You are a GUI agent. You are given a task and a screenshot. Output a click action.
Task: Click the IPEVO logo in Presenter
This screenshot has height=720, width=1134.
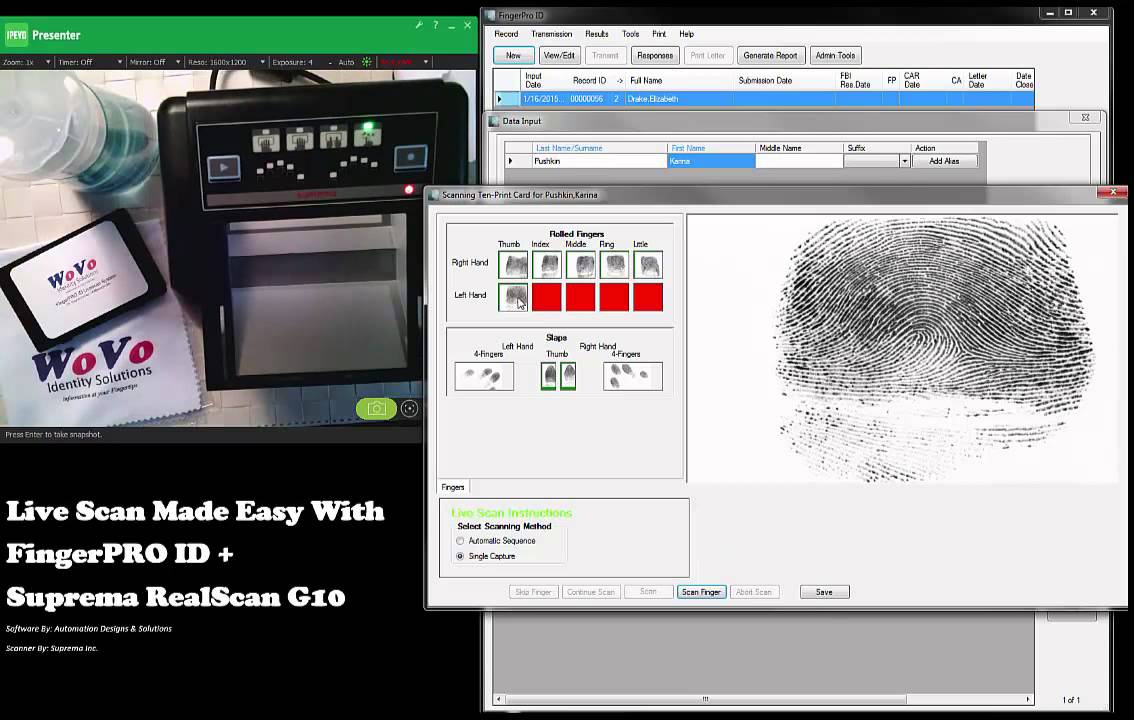coord(17,35)
